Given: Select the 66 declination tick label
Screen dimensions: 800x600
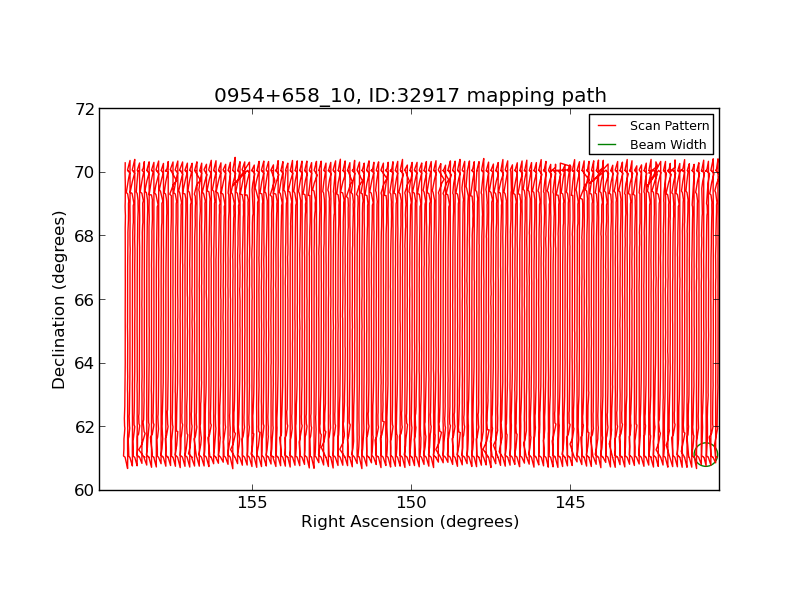Looking at the screenshot, I should [83, 300].
